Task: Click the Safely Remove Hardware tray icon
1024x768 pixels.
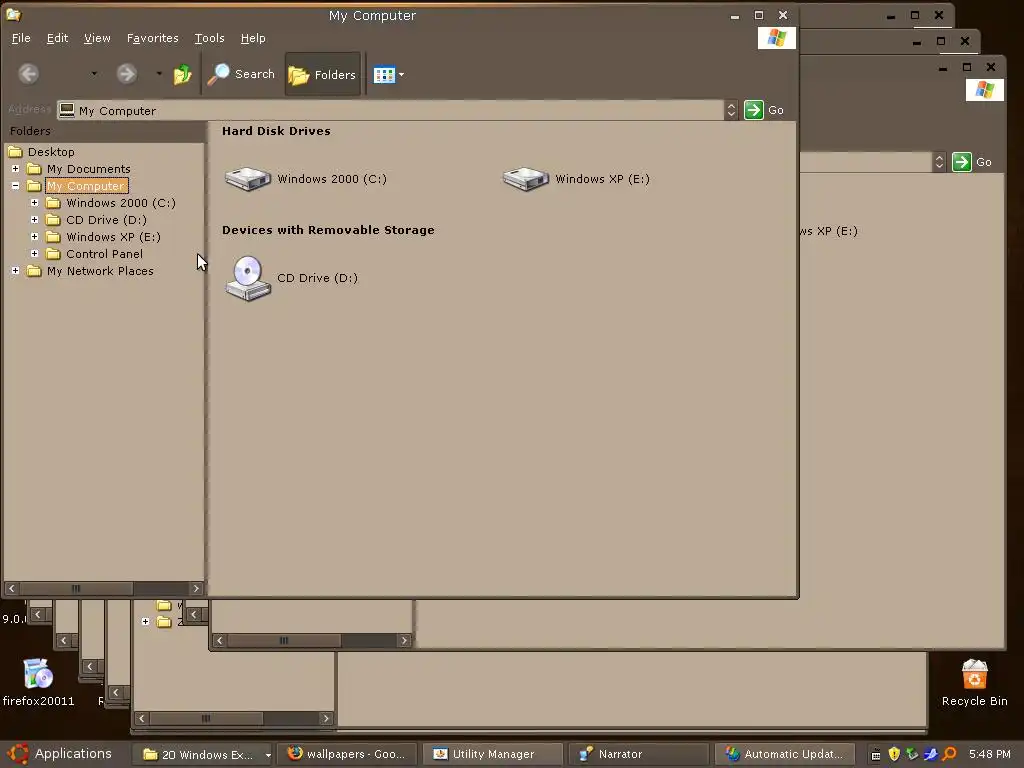Action: pos(912,754)
